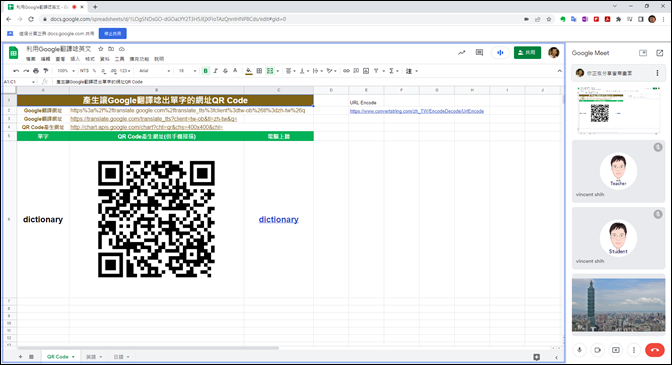The width and height of the screenshot is (672, 365).
Task: Switch to the second sheet tab
Action: [x=94, y=357]
